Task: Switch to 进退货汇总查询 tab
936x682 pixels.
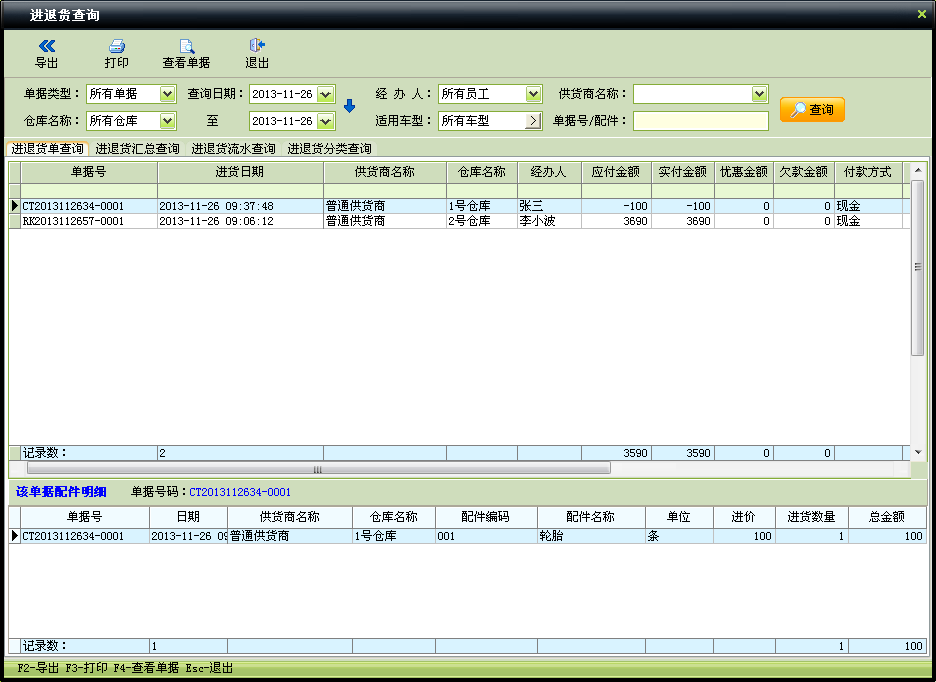Action: pos(137,149)
